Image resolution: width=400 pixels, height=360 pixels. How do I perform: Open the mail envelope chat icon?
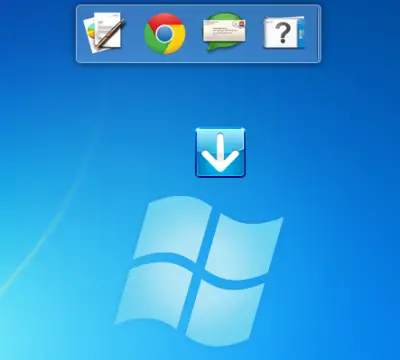(224, 32)
